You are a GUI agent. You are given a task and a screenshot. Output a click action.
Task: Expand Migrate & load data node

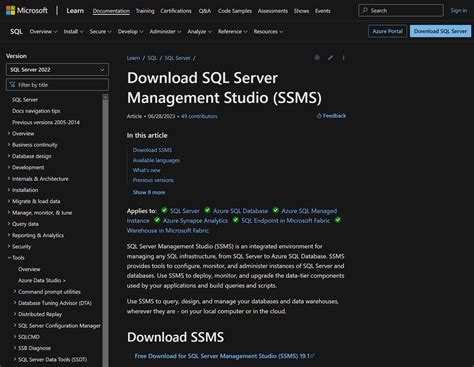pyautogui.click(x=9, y=201)
